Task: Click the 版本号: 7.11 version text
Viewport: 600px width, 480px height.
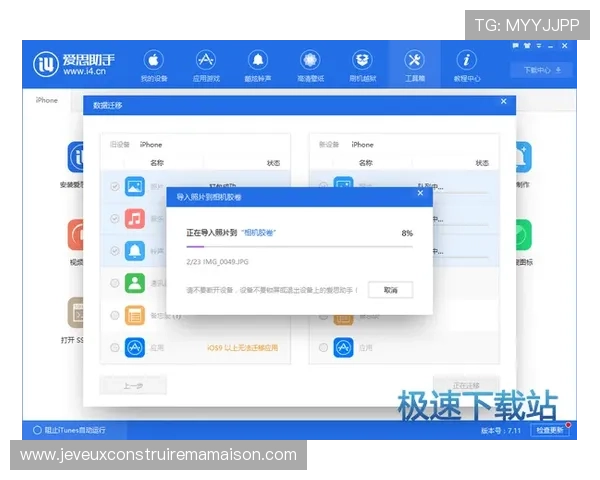Action: pos(501,431)
